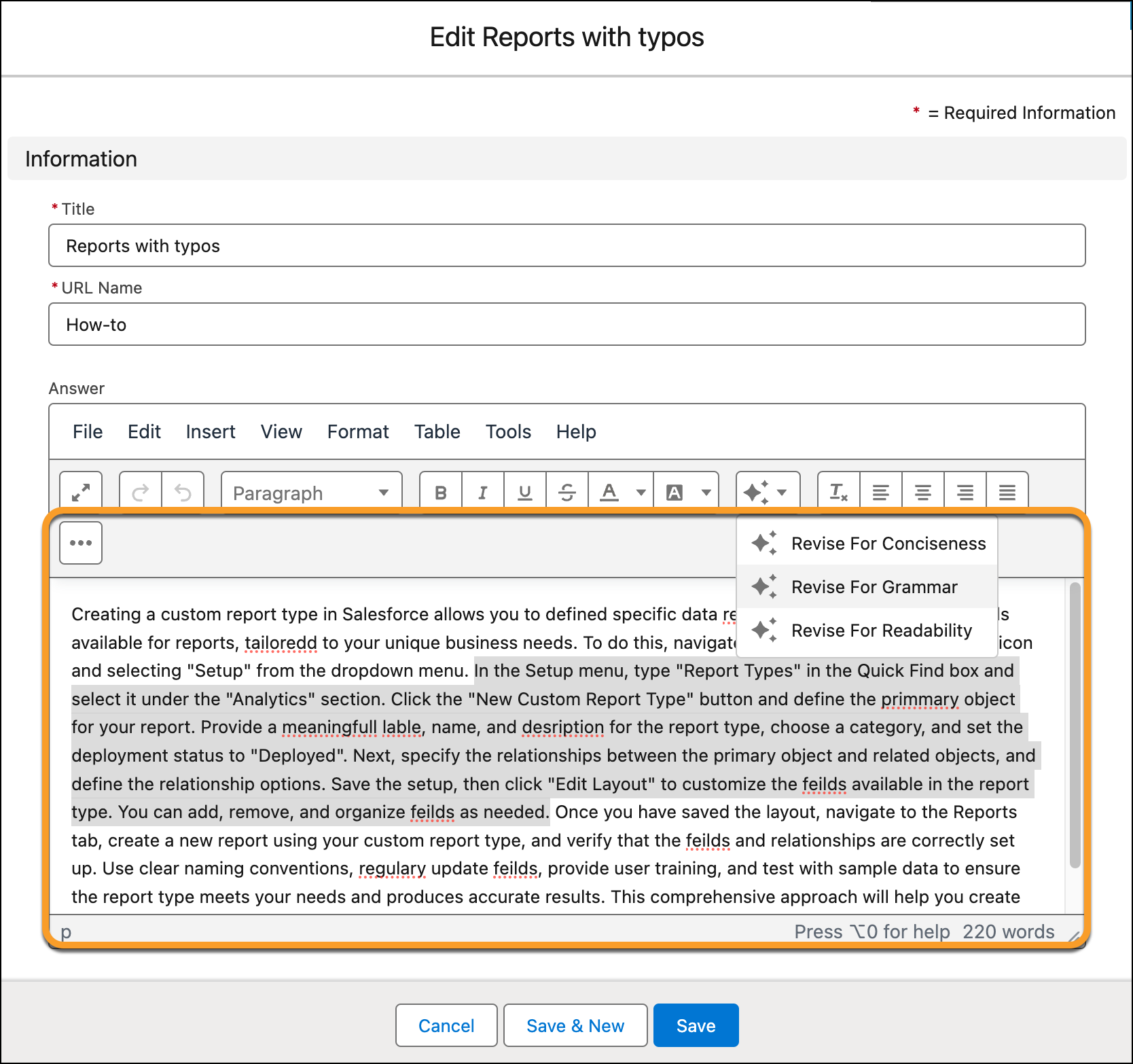
Task: Toggle italic formatting
Action: coord(483,492)
